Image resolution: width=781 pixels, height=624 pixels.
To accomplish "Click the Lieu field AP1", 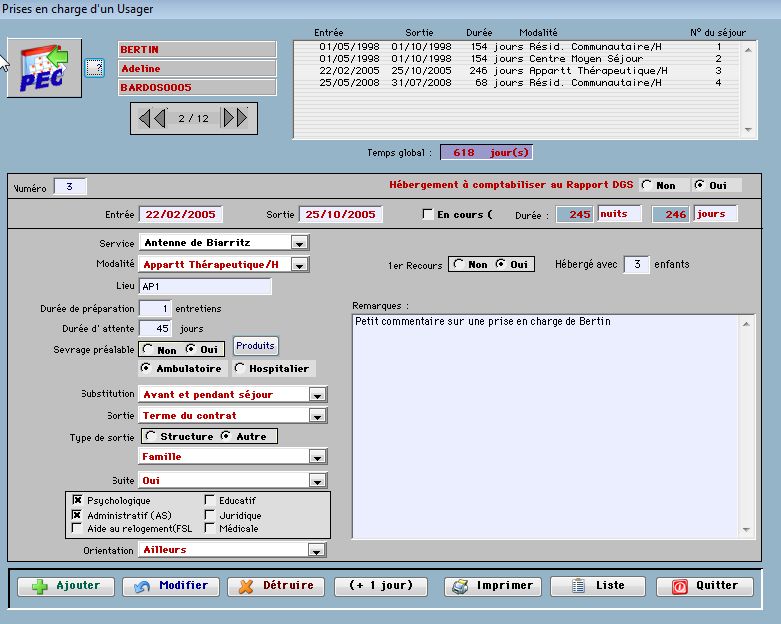I will (x=205, y=286).
